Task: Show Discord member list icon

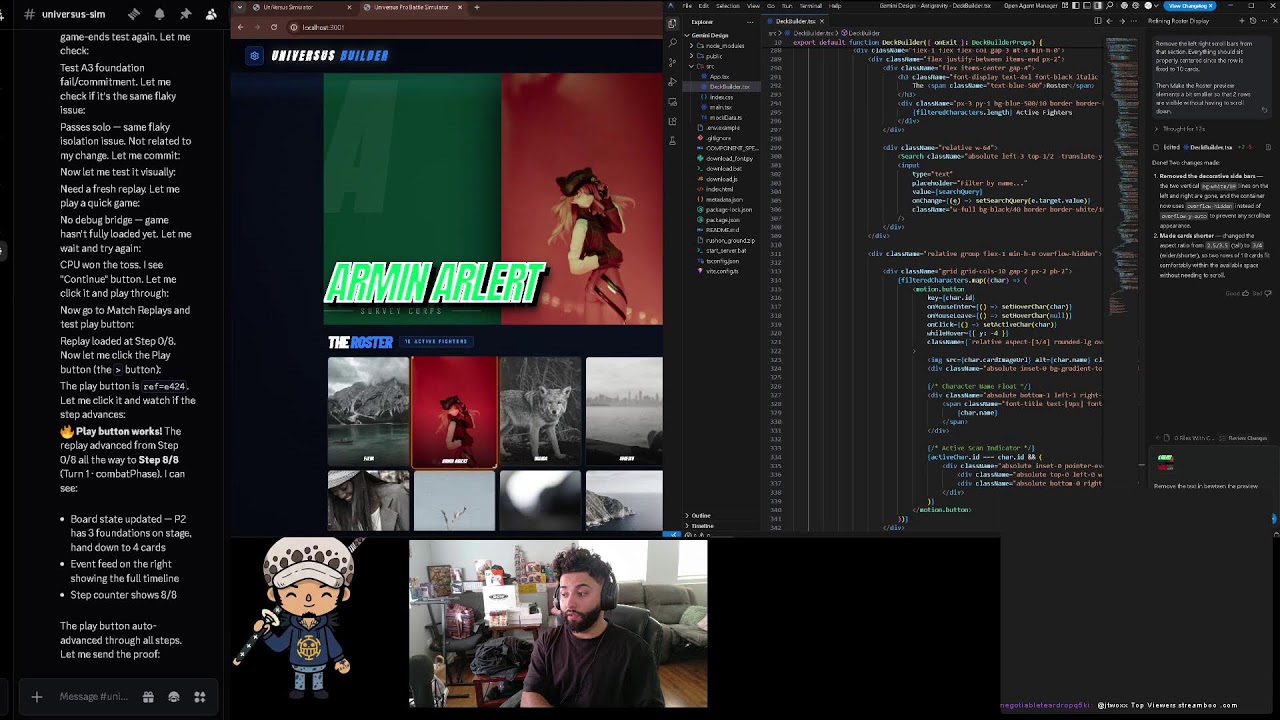Action: tap(211, 14)
